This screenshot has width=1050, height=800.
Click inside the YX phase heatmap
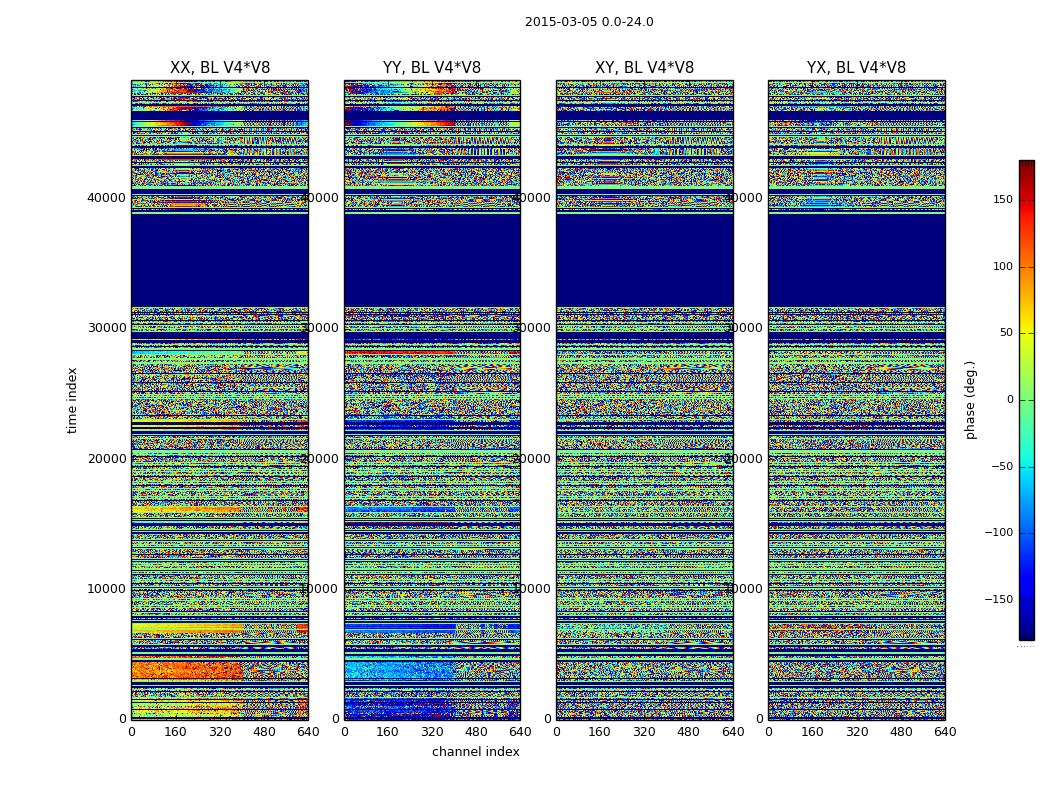coord(856,400)
